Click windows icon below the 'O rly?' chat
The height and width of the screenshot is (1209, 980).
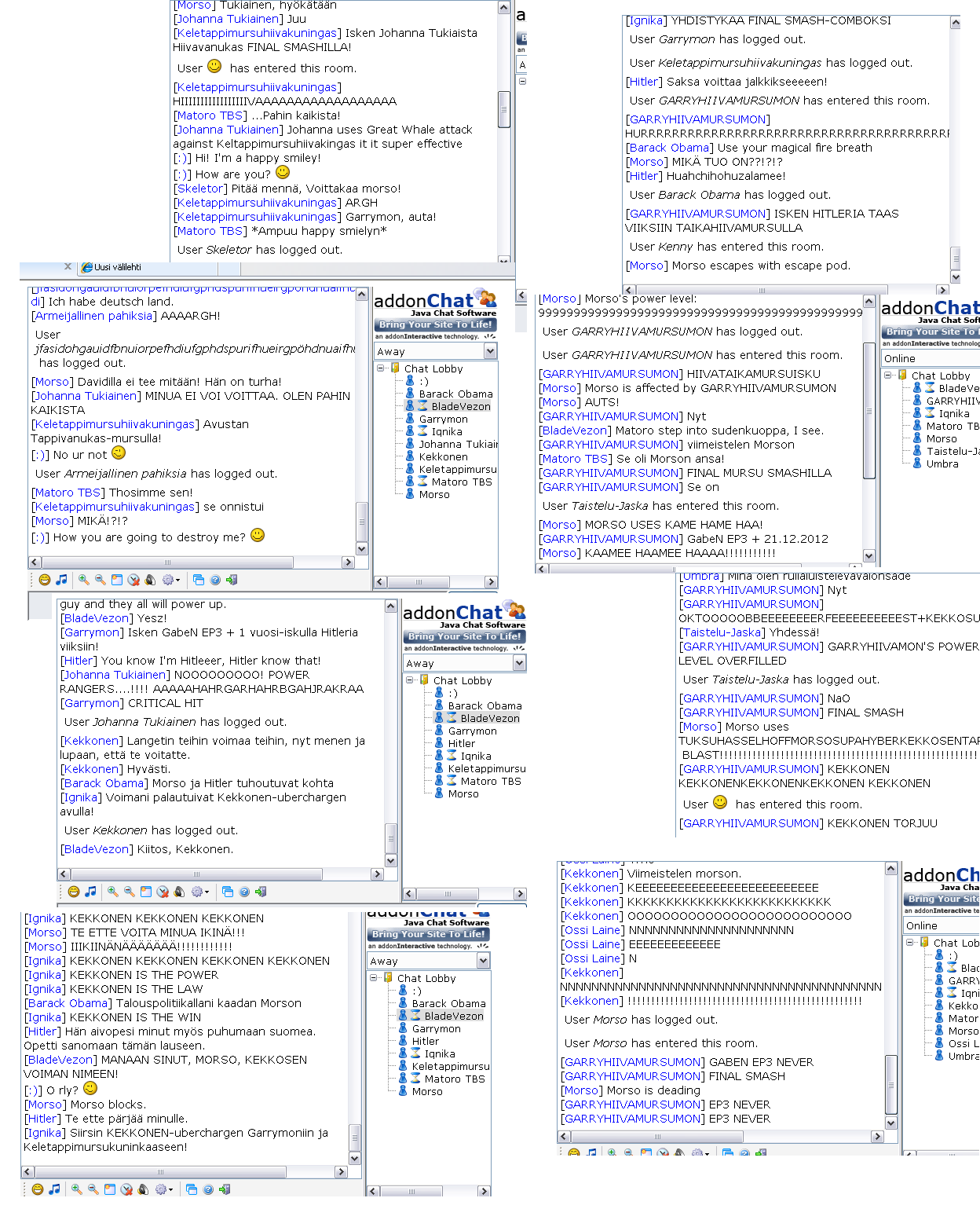(192, 1189)
